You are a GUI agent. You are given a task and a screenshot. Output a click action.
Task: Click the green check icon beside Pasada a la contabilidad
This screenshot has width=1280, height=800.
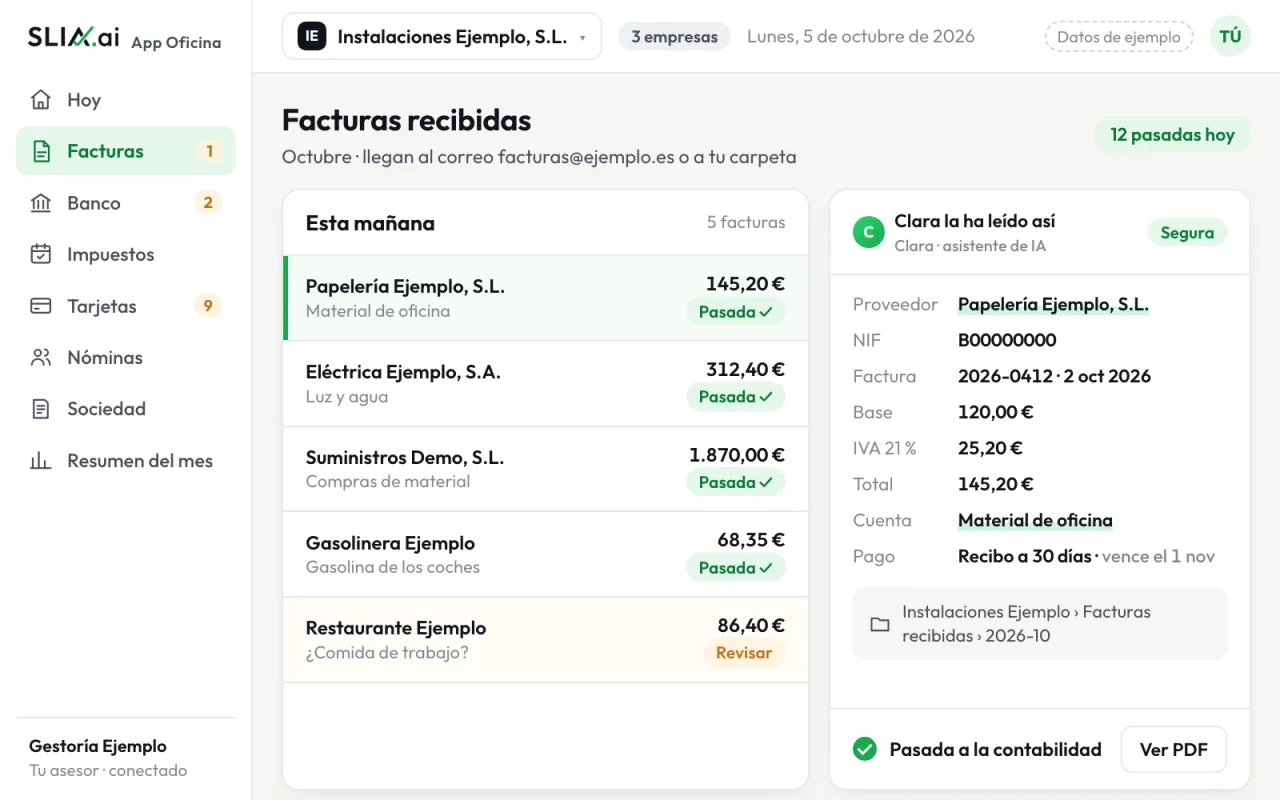click(865, 749)
